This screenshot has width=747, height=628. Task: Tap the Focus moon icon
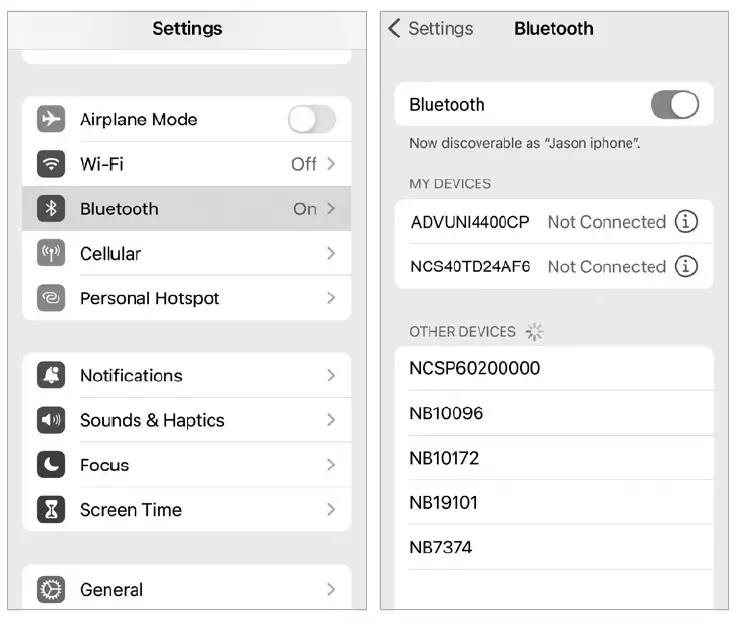pos(51,465)
